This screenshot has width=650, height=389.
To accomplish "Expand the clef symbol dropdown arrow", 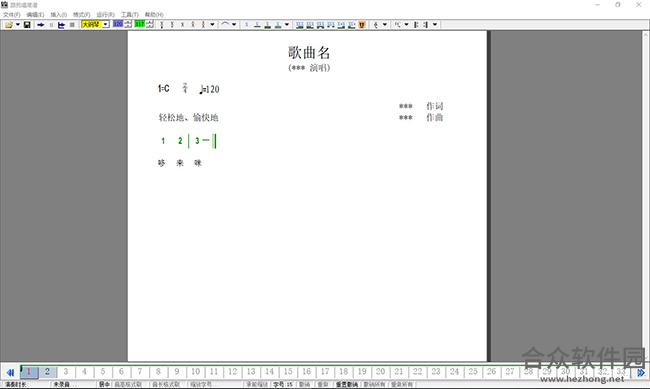I will pyautogui.click(x=385, y=25).
